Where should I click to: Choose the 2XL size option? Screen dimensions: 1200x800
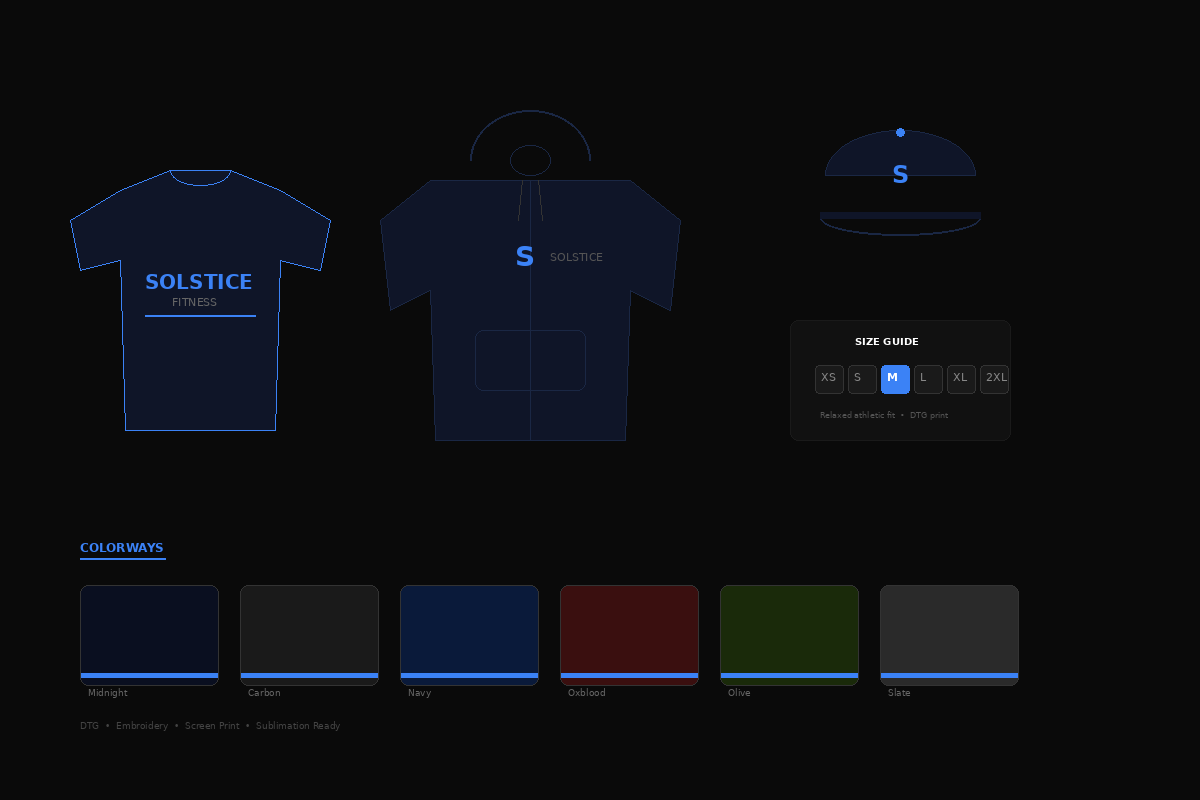pos(994,379)
